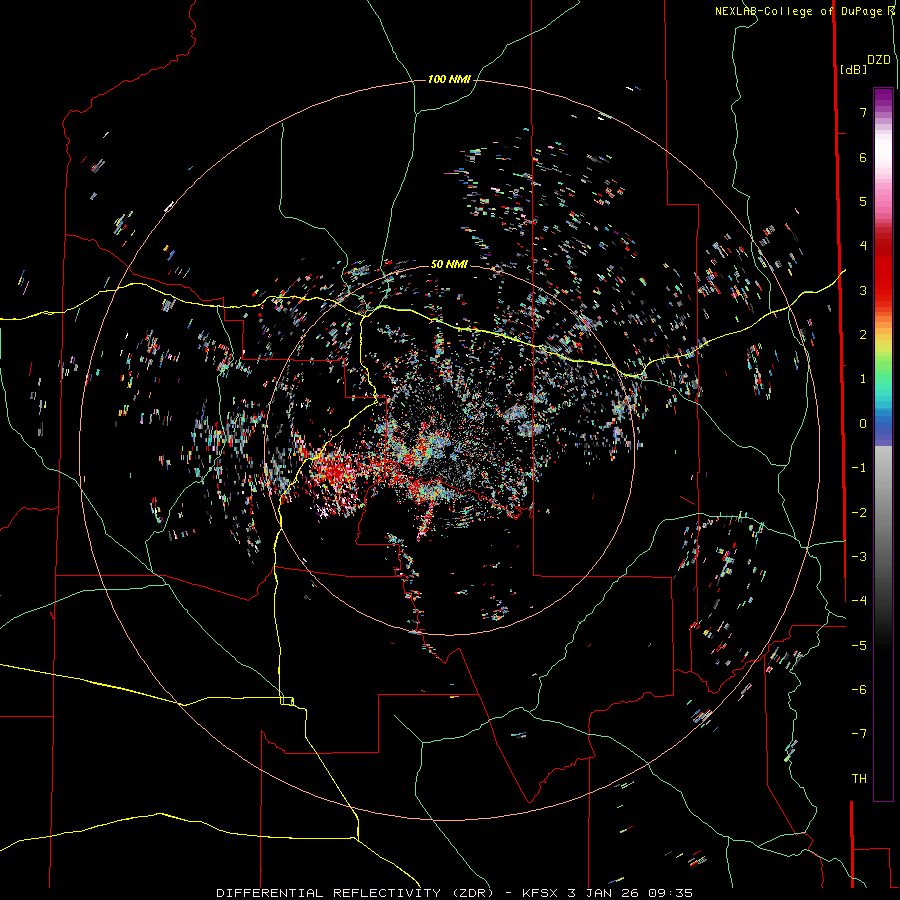Click the 1 dB value on color scale
This screenshot has height=900, width=900.
click(863, 379)
